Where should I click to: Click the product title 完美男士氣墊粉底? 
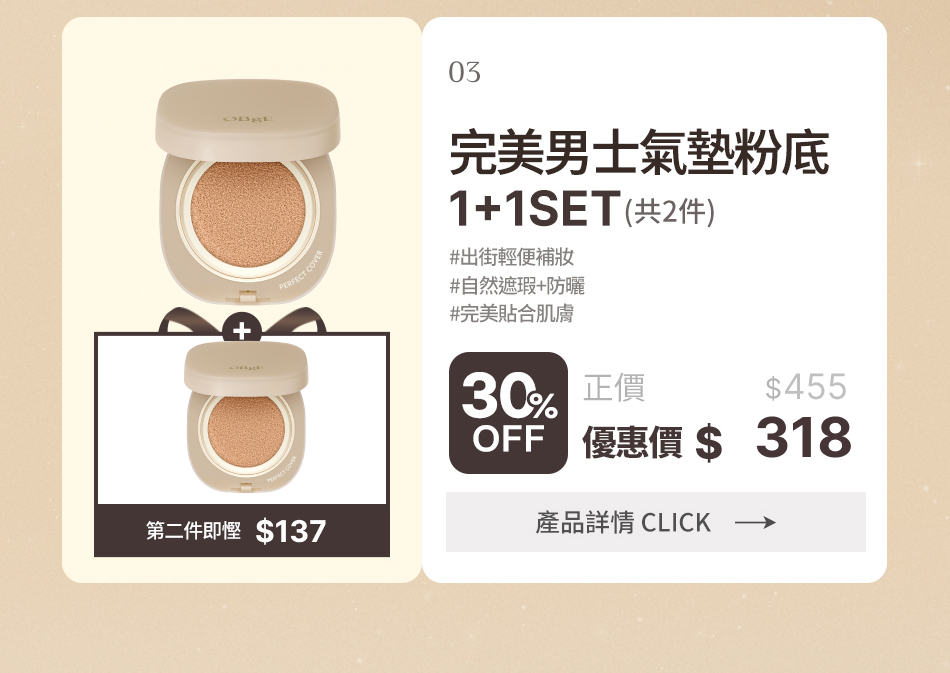639,153
